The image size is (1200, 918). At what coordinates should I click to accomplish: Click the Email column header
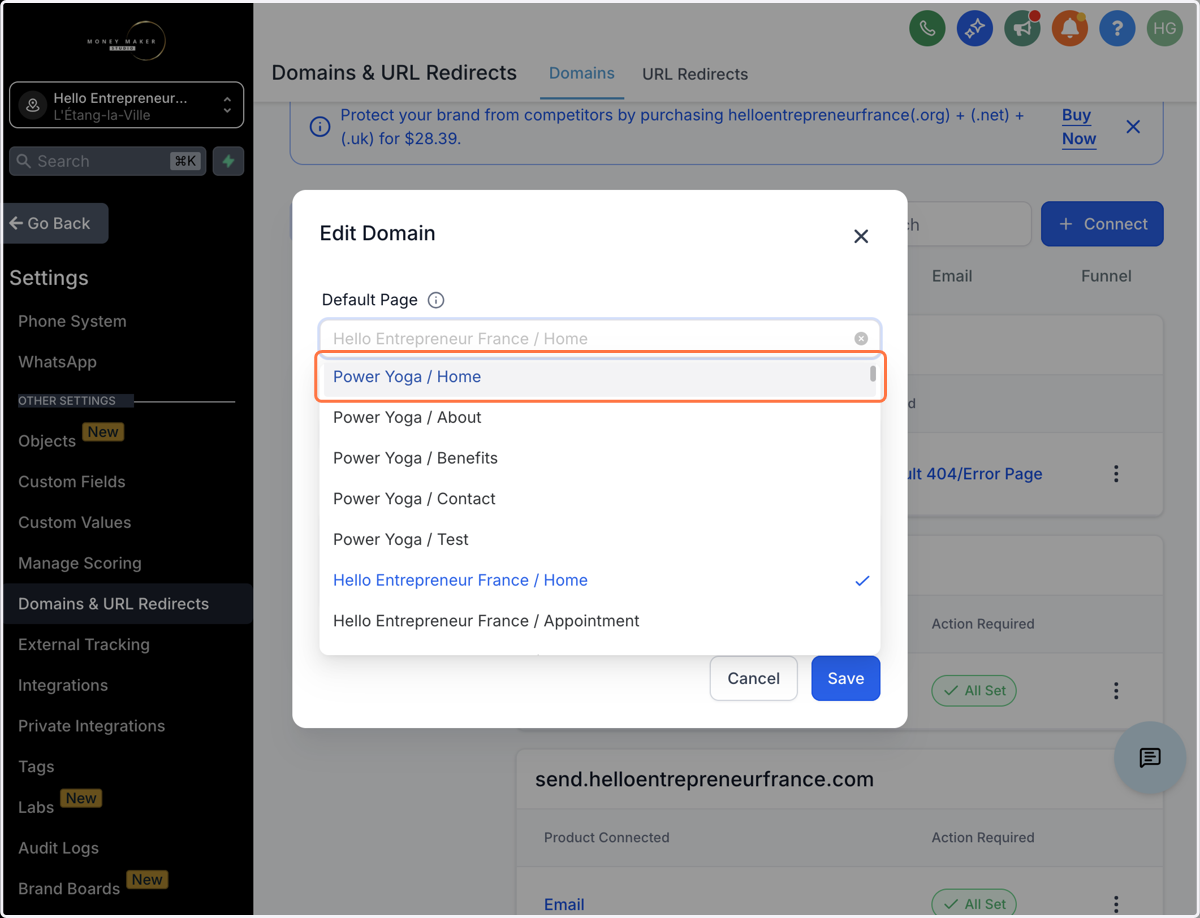pyautogui.click(x=952, y=276)
